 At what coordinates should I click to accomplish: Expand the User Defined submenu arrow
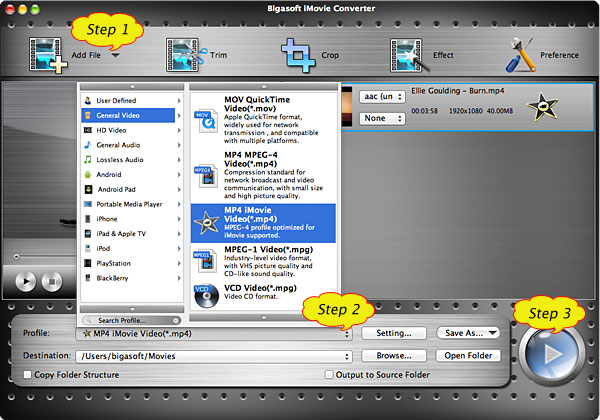coord(179,101)
